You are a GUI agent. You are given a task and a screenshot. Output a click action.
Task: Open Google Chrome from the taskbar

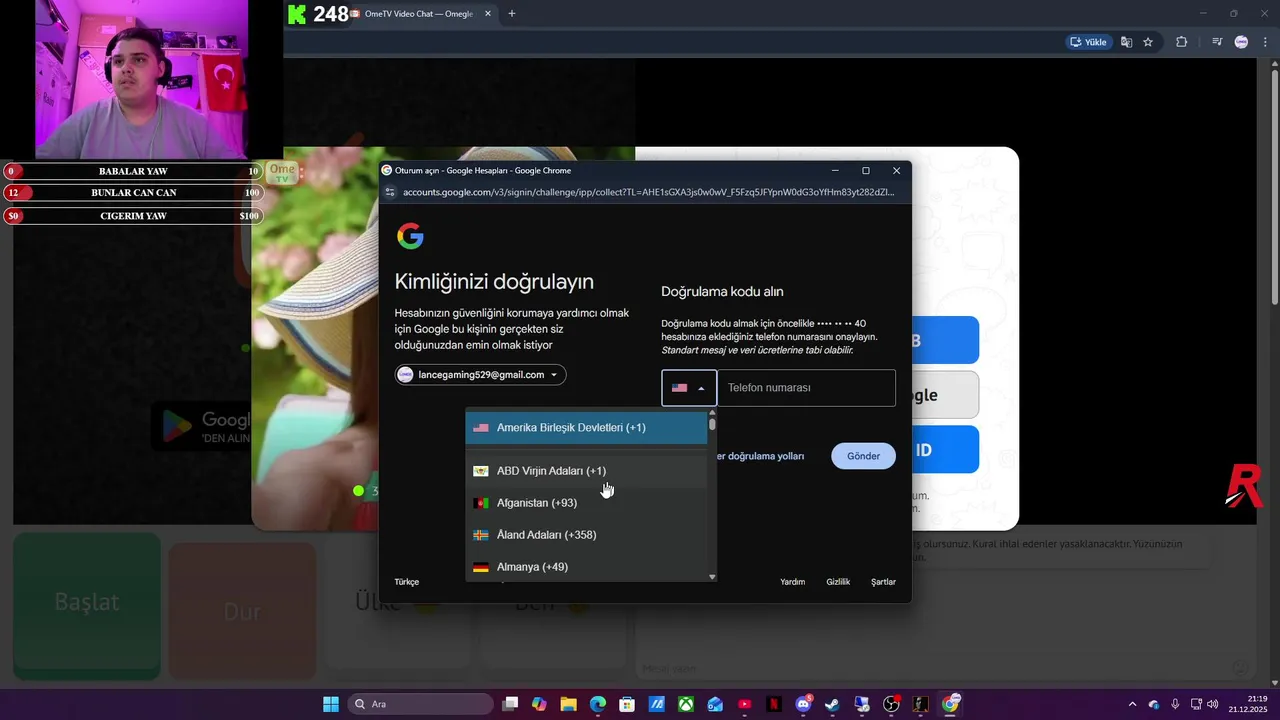pyautogui.click(x=950, y=704)
